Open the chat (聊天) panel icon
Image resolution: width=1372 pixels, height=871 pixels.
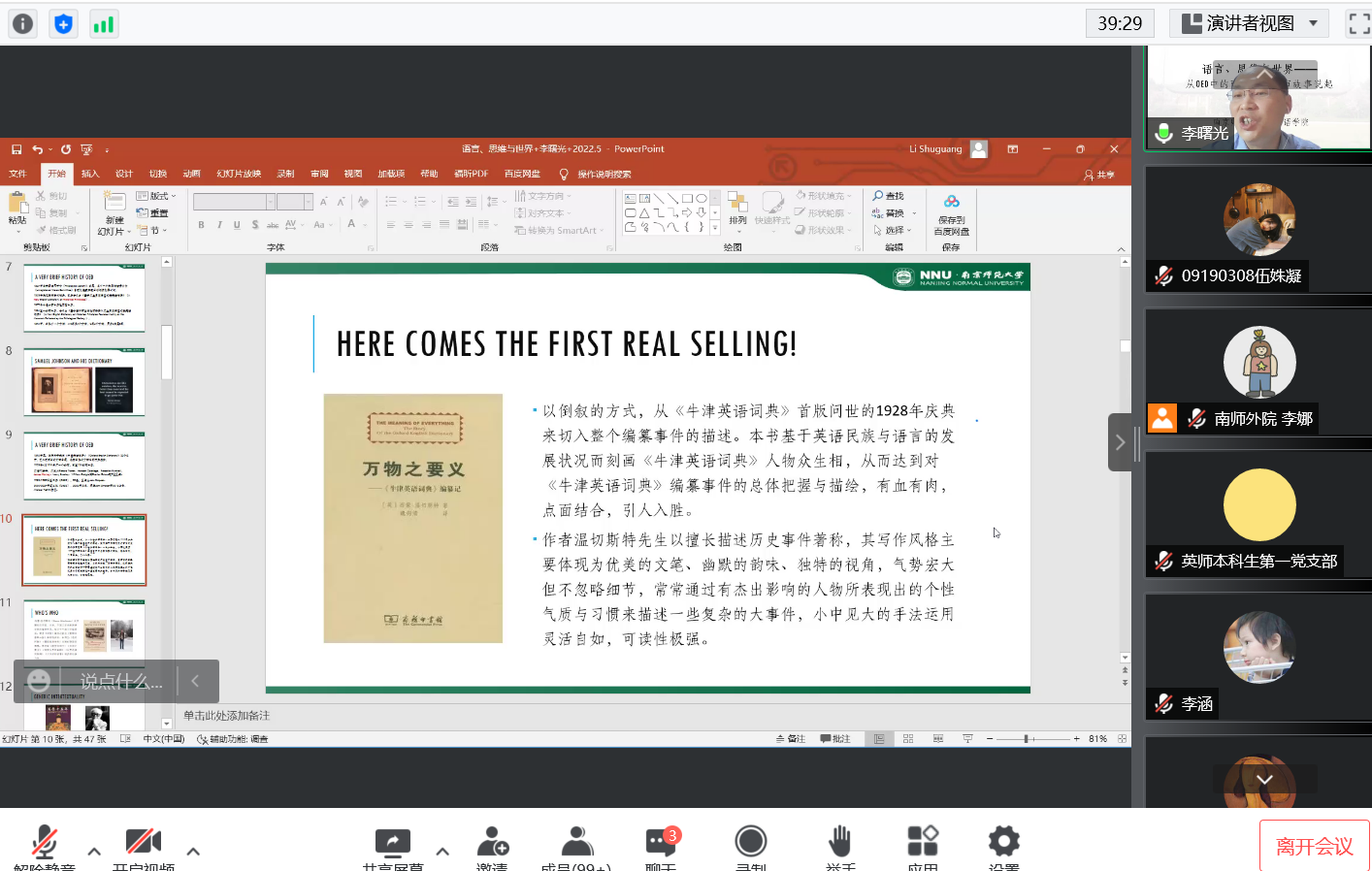(661, 842)
